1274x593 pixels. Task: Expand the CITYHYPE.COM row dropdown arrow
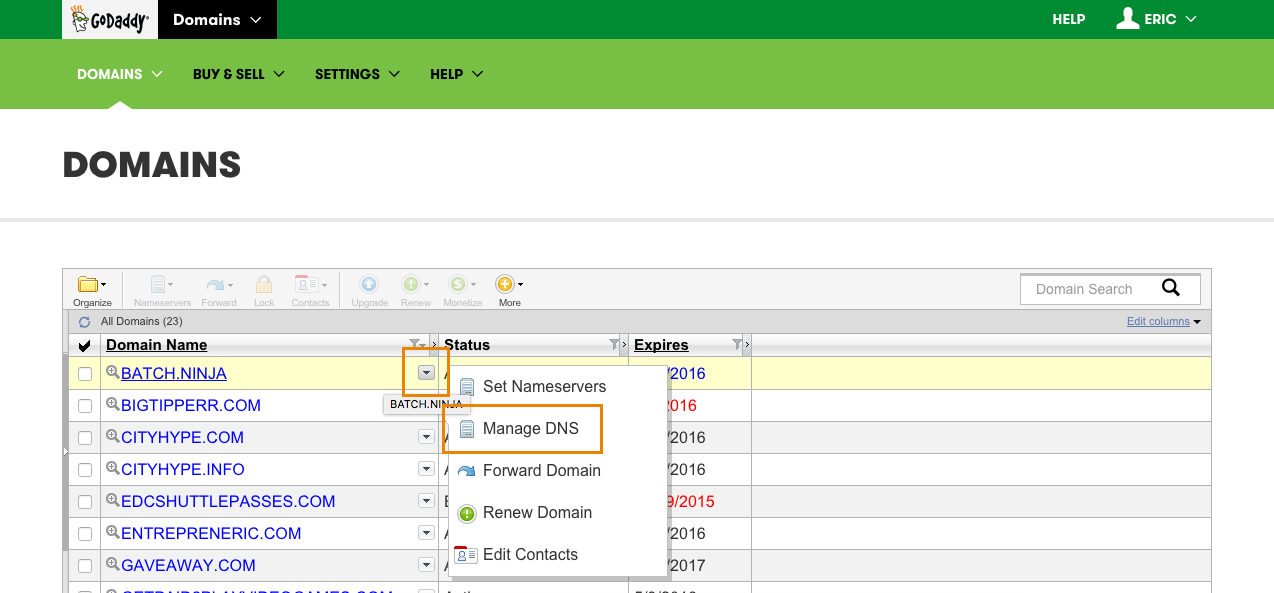click(x=426, y=438)
